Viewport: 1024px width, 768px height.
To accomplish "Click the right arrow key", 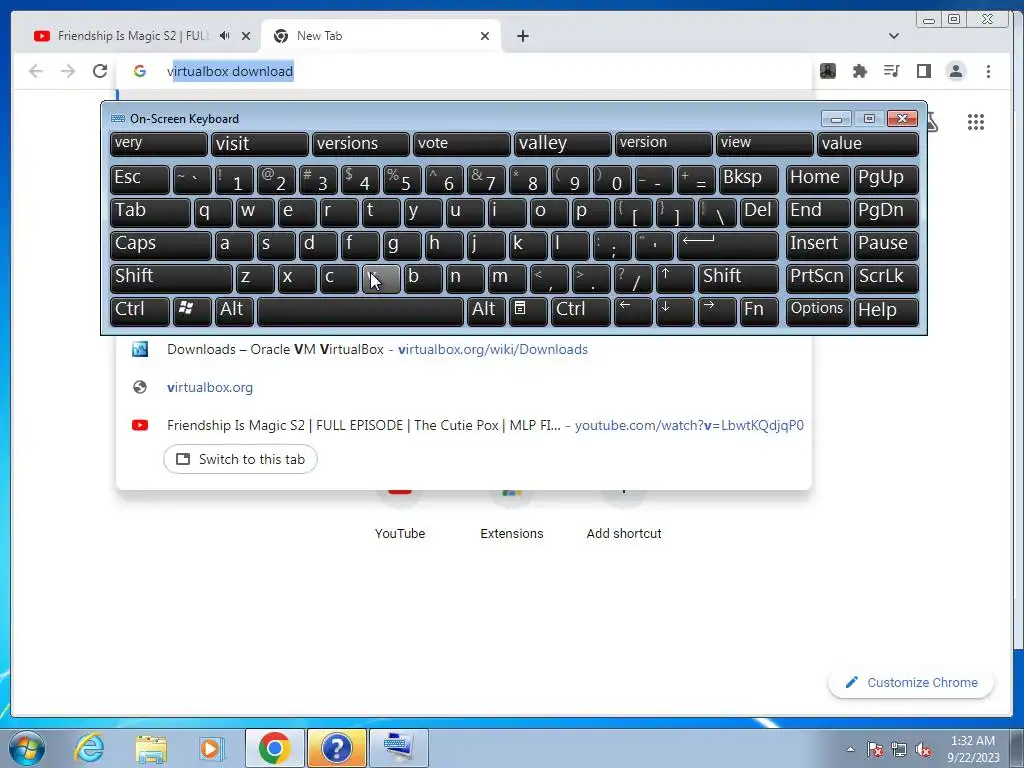I will (716, 312).
